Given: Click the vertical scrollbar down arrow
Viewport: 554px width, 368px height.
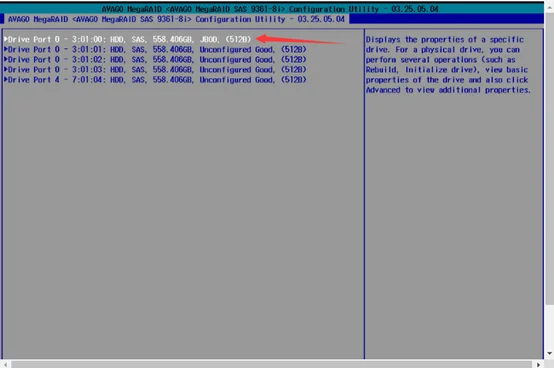Looking at the screenshot, I should (x=549, y=353).
